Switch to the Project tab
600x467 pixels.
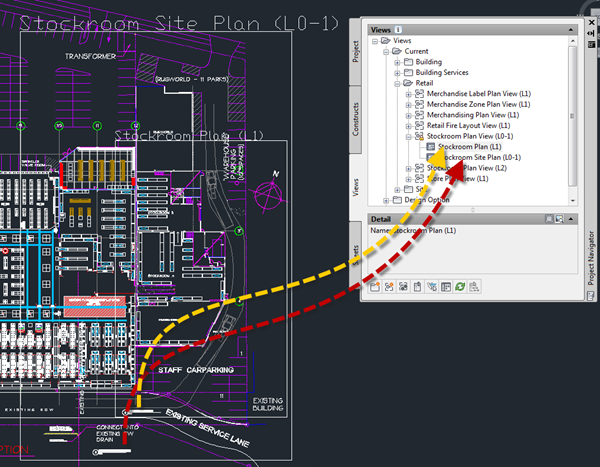355,51
